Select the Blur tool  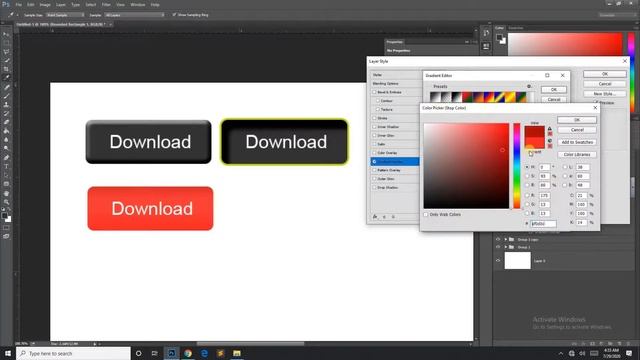point(6,140)
